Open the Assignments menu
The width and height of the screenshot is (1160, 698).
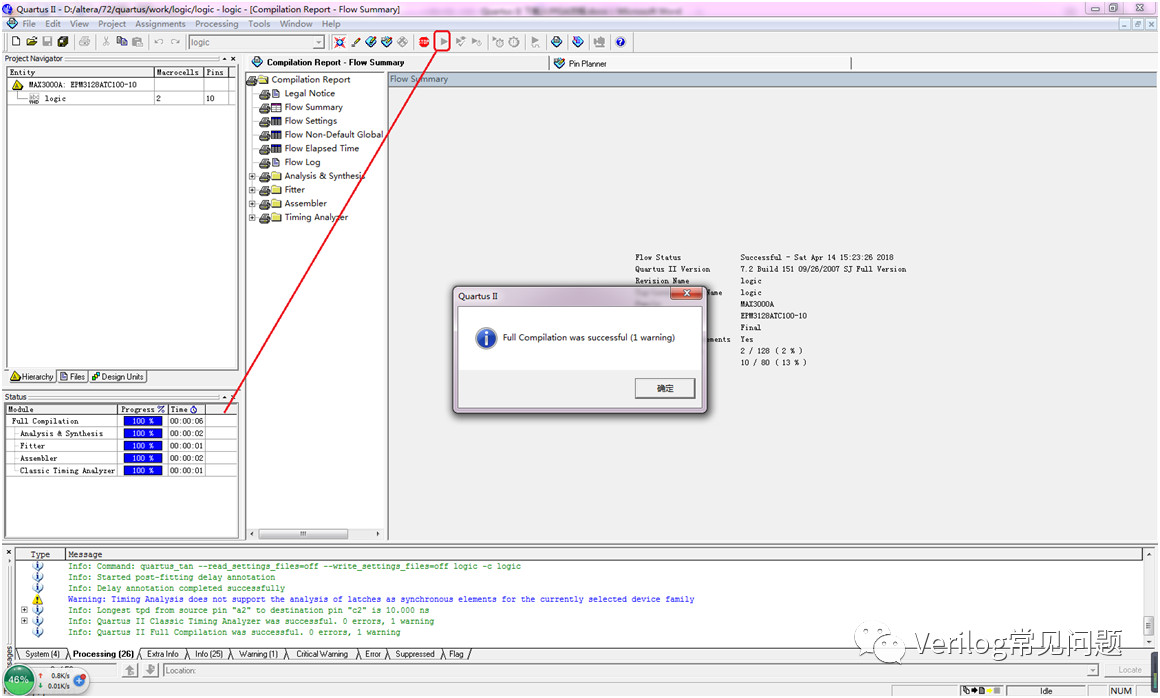(160, 24)
